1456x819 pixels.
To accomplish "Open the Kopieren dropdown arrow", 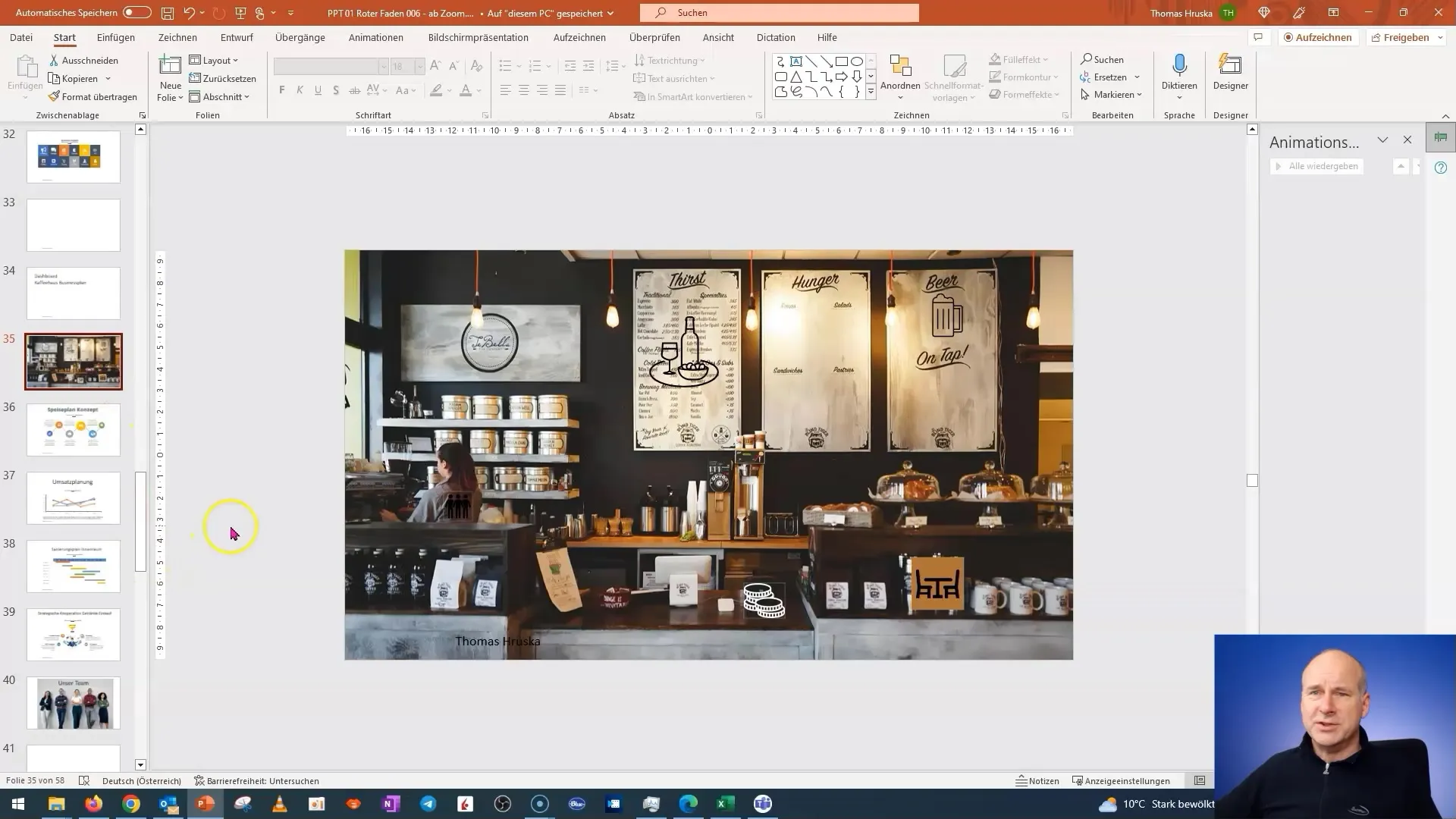I will 108,79.
